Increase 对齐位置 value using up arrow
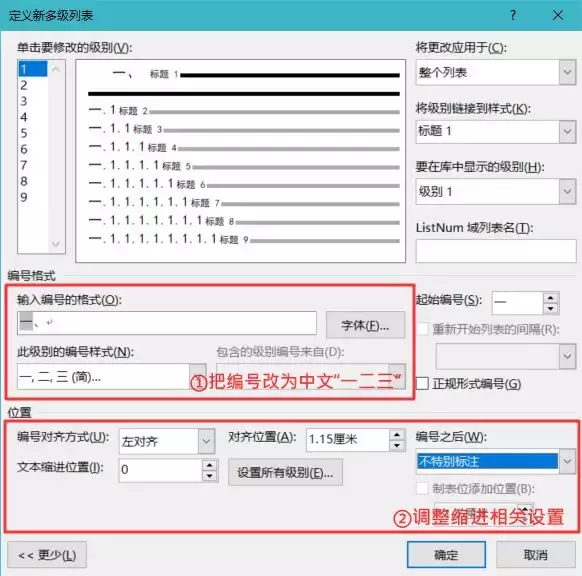The image size is (582, 576). 397,435
